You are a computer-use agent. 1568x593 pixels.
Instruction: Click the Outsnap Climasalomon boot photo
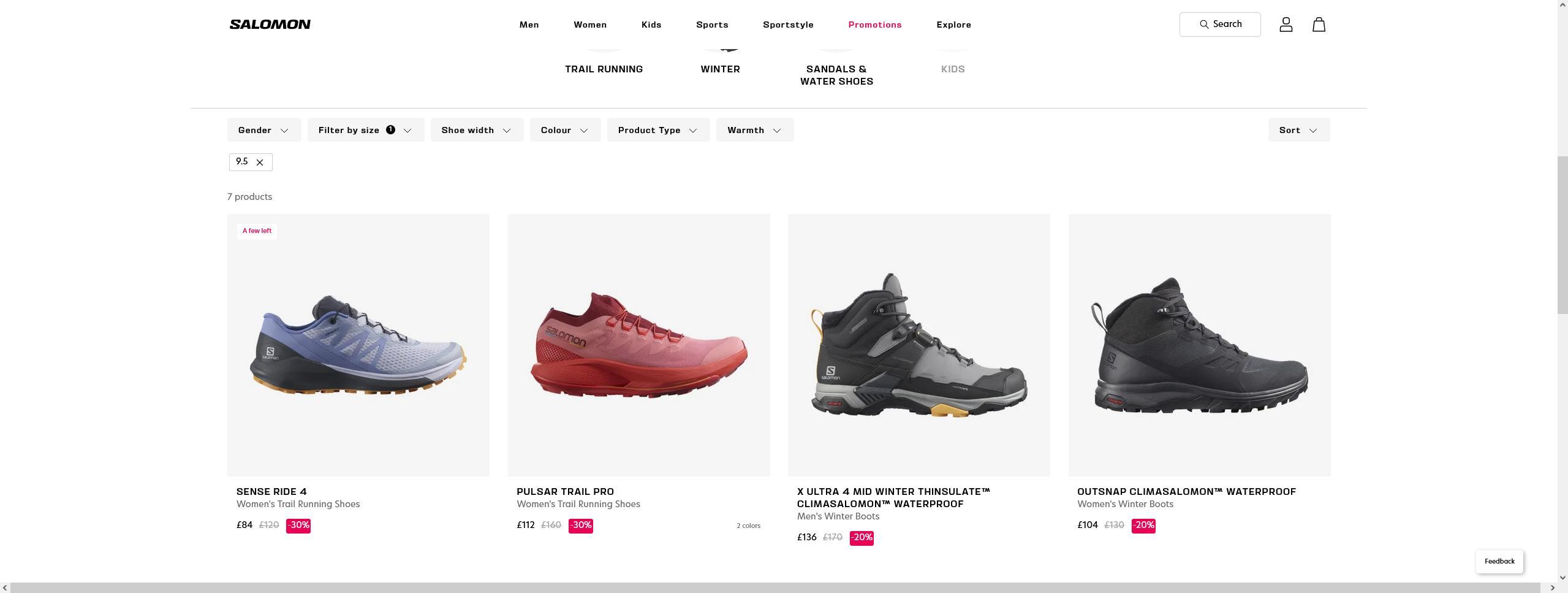(1199, 345)
